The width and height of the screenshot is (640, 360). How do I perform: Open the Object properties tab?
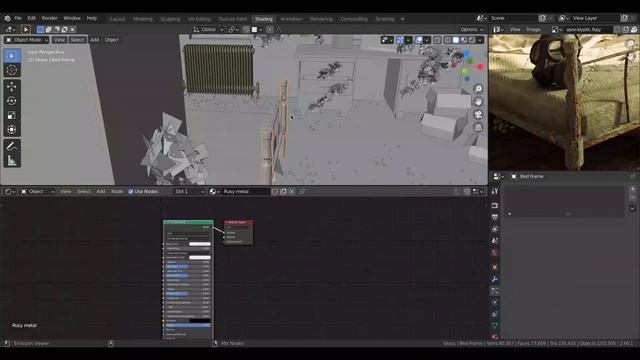coord(495,267)
